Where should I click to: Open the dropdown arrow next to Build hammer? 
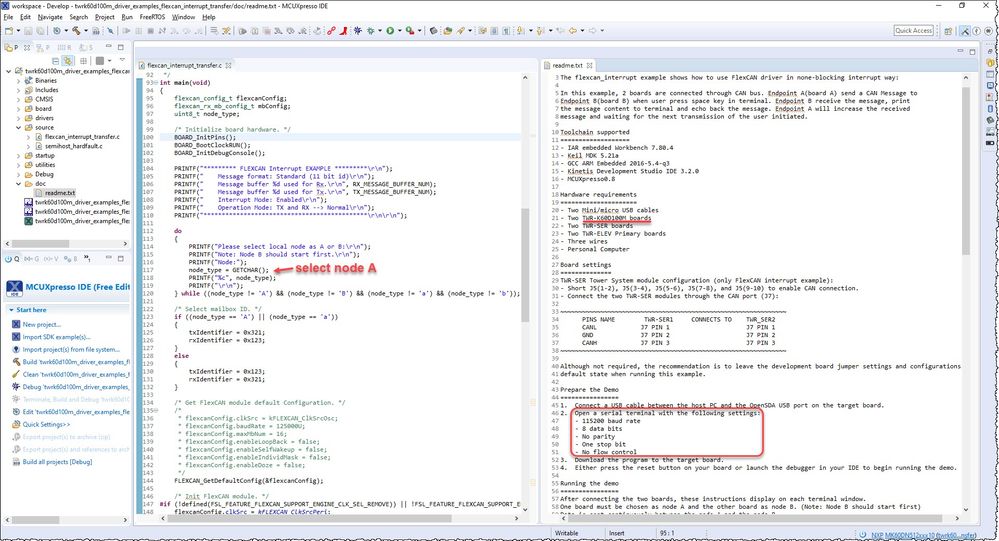coord(85,31)
